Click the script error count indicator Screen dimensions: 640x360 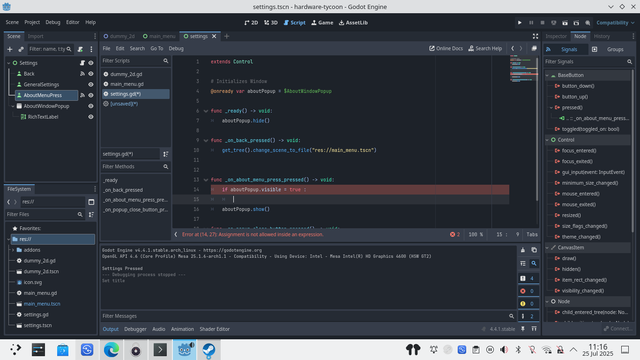click(455, 235)
